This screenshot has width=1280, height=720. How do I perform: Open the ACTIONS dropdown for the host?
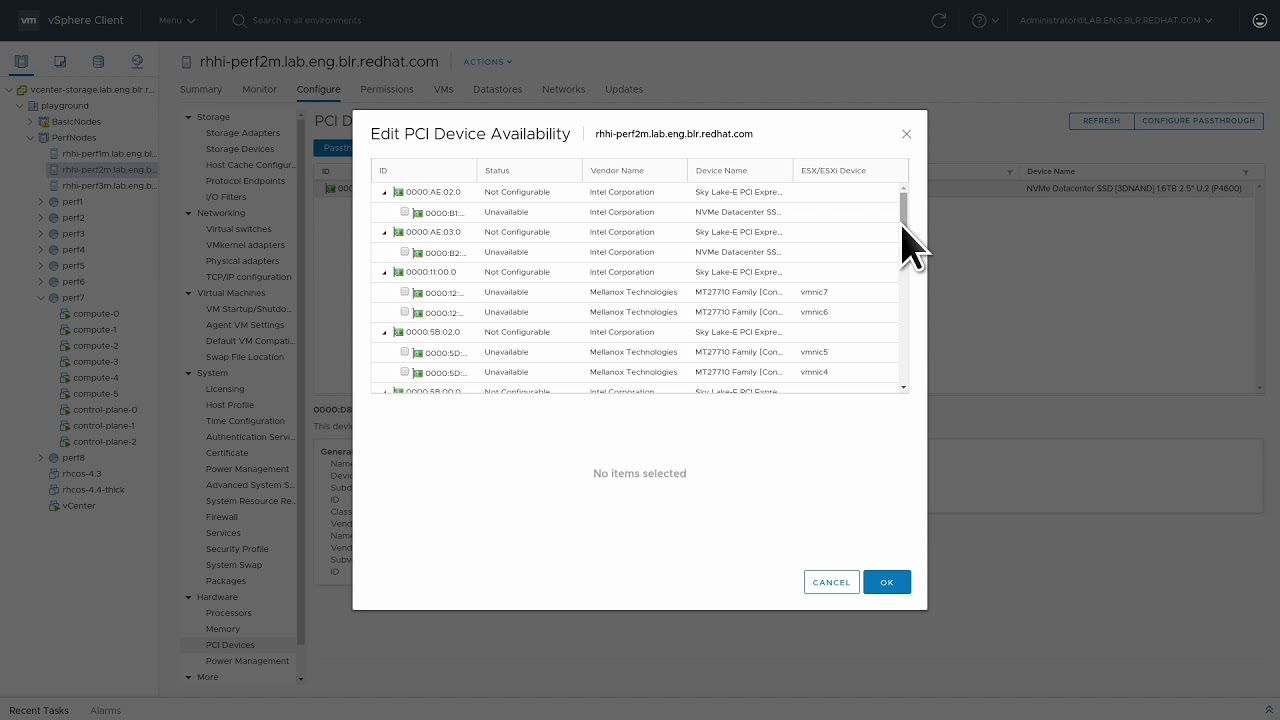tap(488, 62)
